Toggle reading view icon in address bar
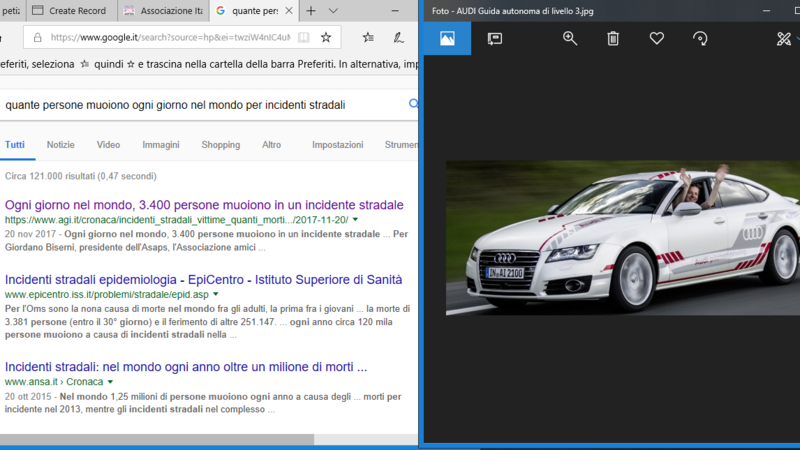 coord(304,37)
